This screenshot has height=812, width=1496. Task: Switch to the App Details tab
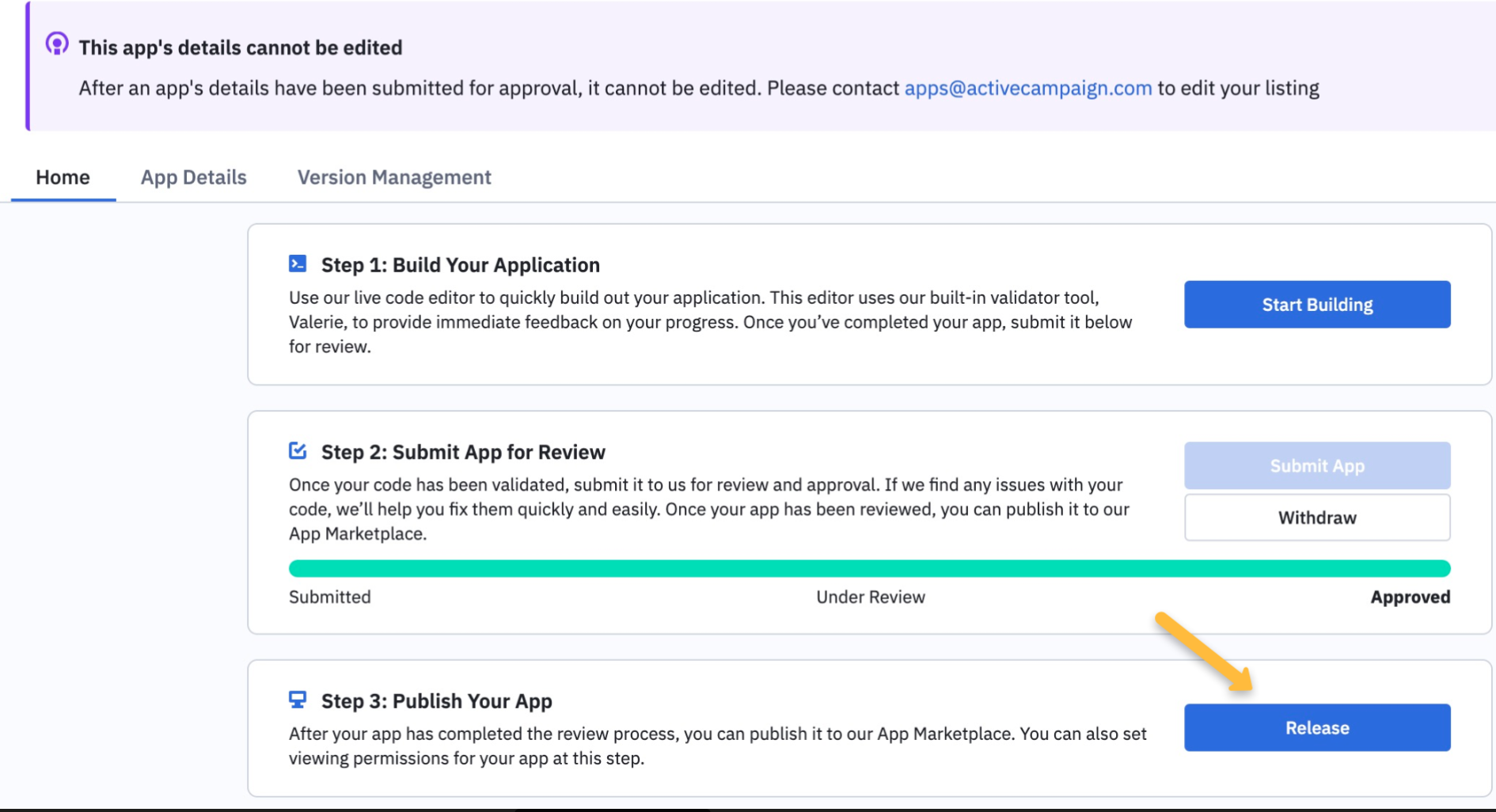tap(194, 177)
